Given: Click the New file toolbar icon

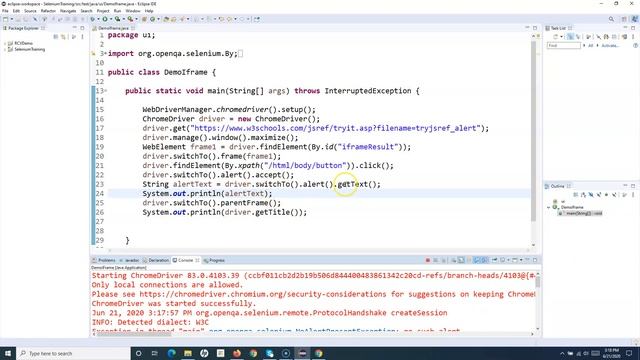Looking at the screenshot, I should pos(5,19).
